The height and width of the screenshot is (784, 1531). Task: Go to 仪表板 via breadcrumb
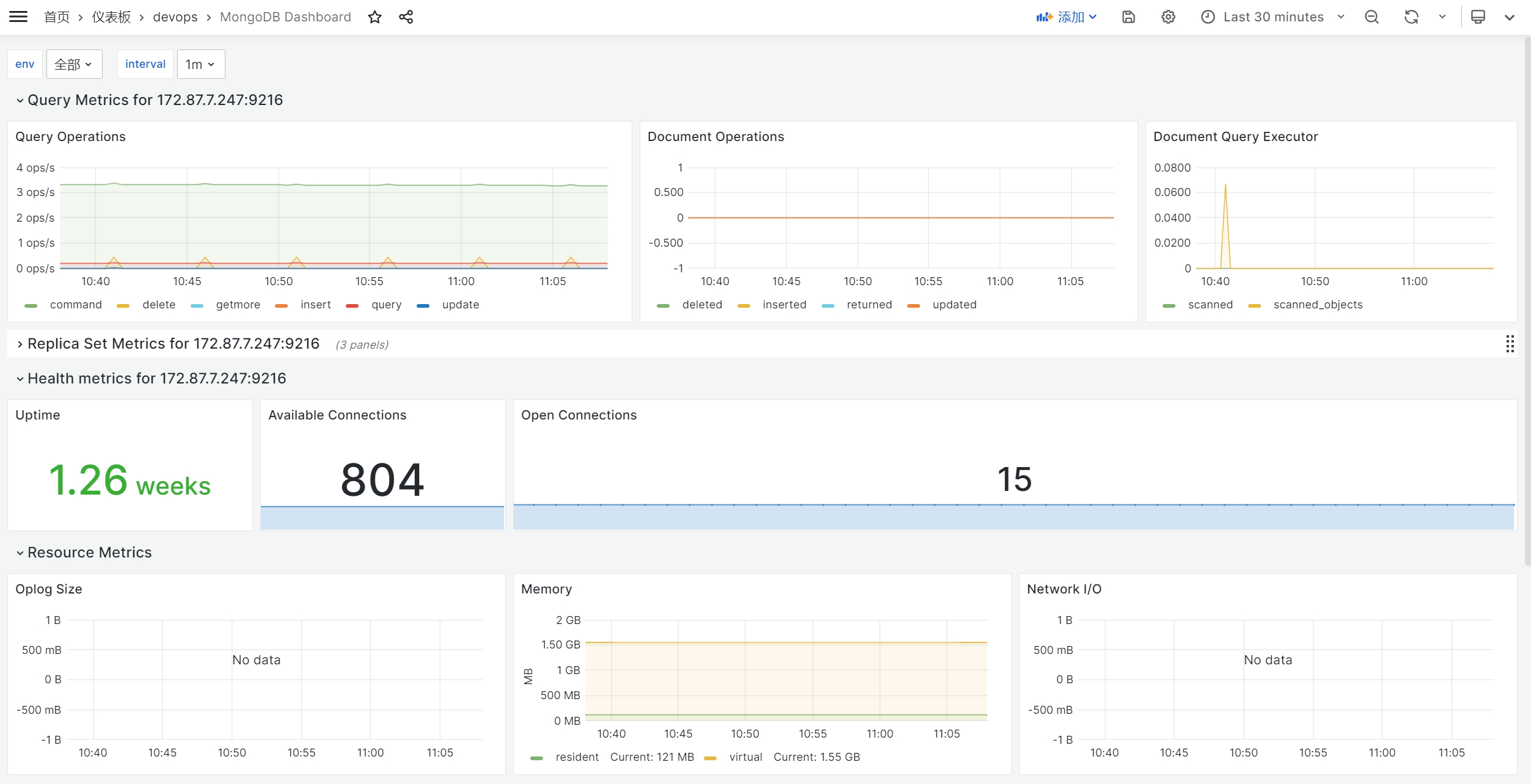coord(110,16)
